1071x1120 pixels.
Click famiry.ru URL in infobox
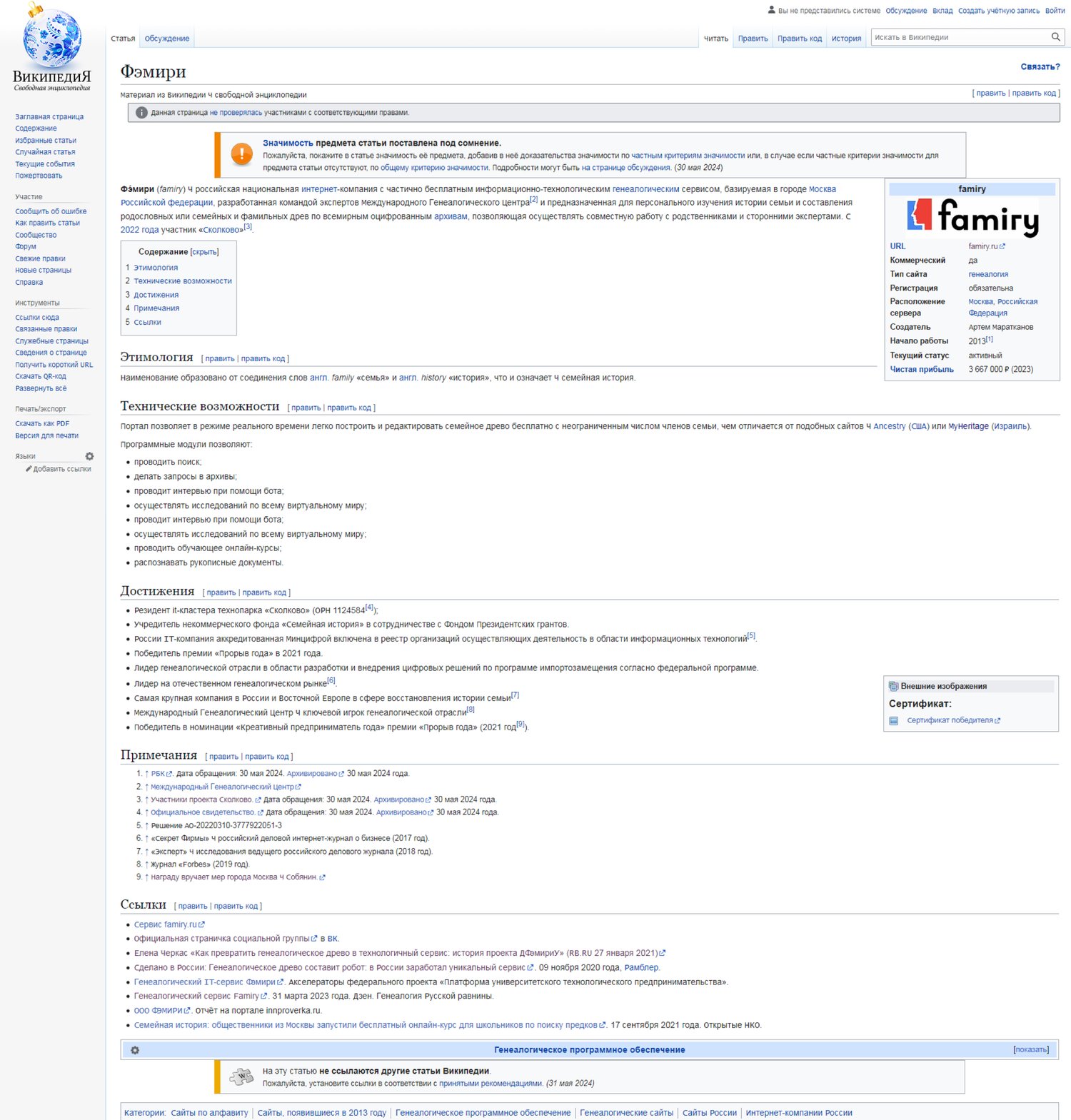[987, 246]
